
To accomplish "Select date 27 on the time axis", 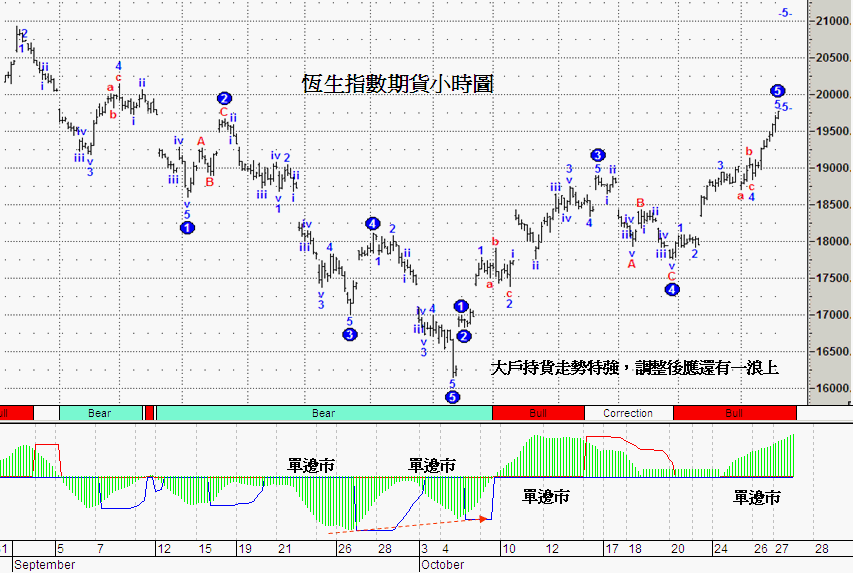I will [782, 549].
